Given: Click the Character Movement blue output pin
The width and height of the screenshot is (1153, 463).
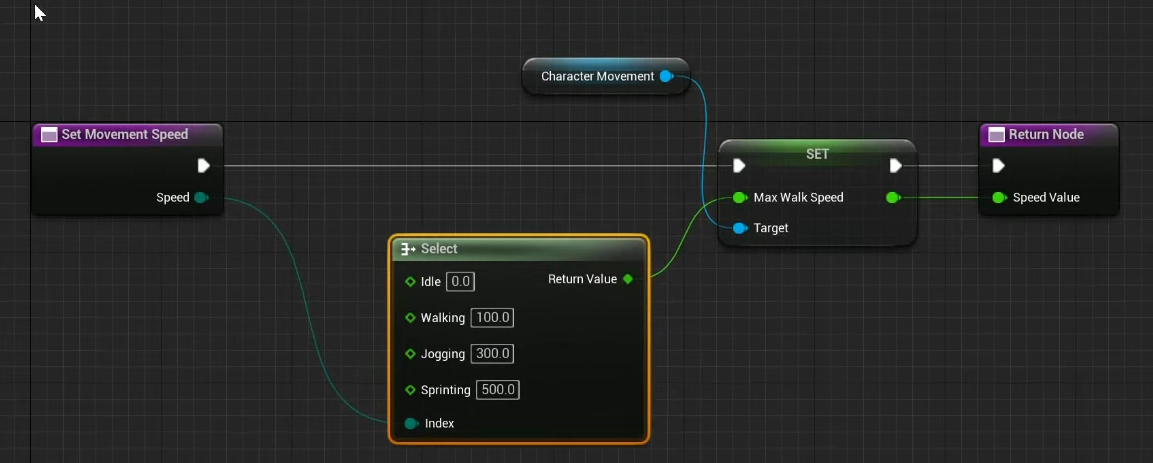Looking at the screenshot, I should tap(666, 76).
